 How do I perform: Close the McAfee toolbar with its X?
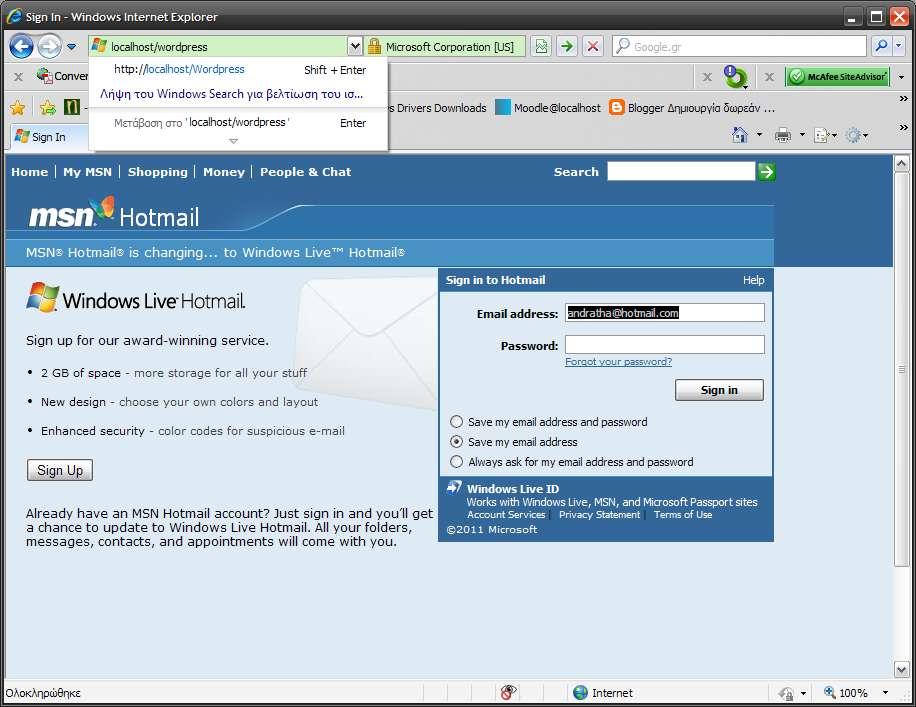click(x=769, y=77)
